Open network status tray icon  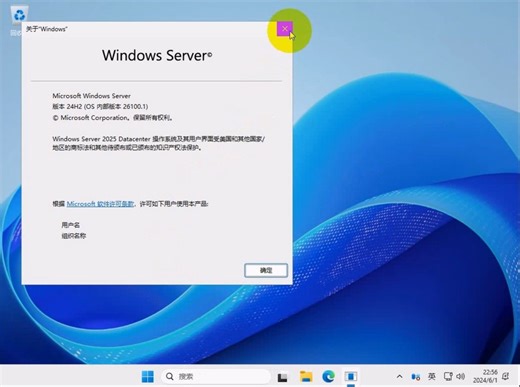pyautogui.click(x=448, y=377)
